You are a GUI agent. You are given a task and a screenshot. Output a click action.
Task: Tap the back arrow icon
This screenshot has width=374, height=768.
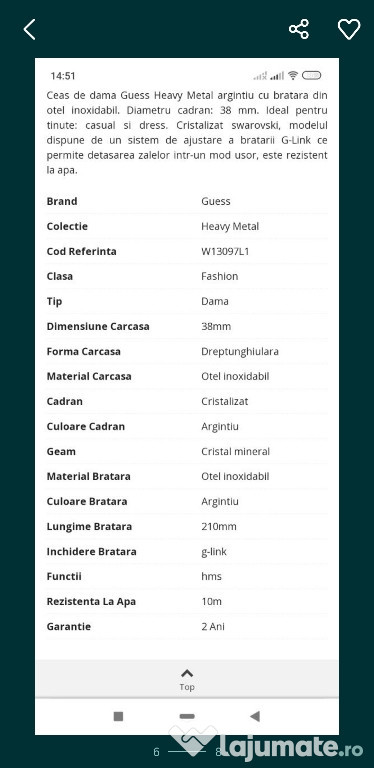29,29
